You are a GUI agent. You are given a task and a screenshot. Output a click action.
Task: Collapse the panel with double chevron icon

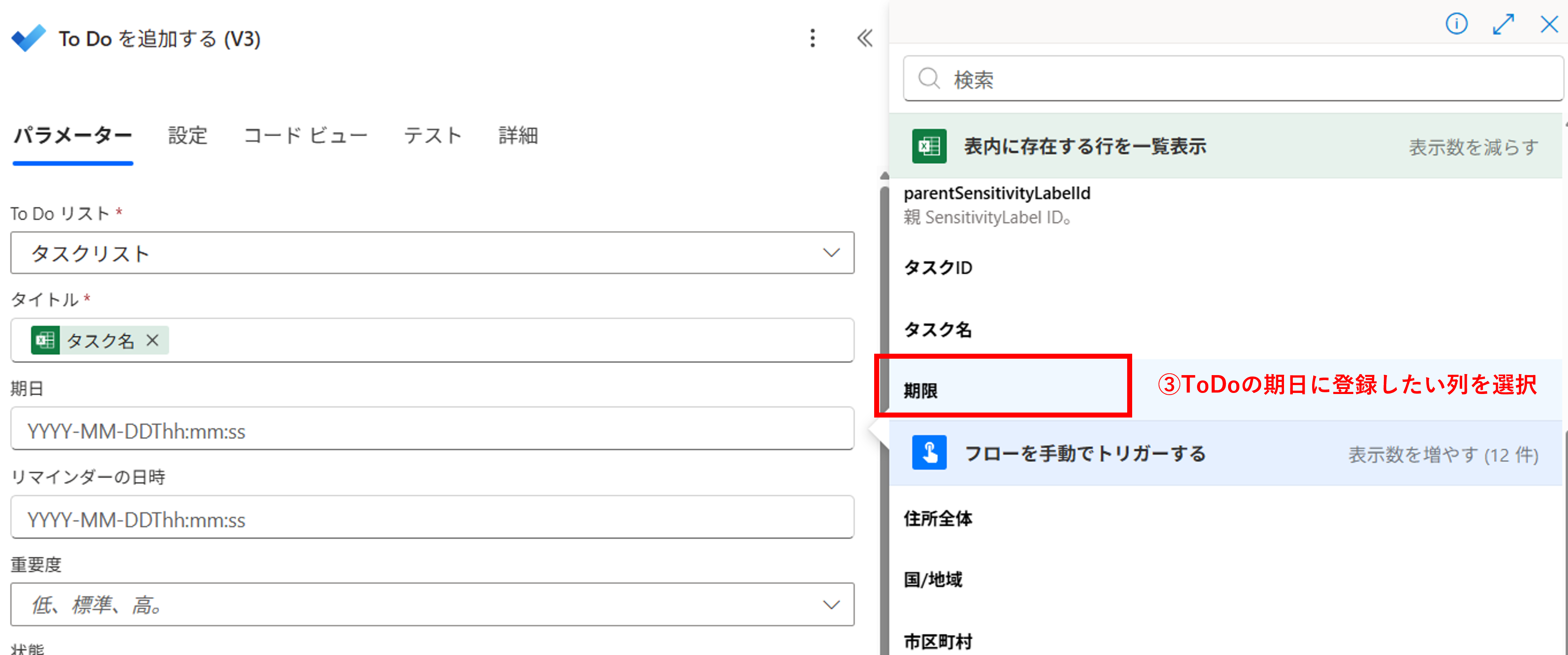click(864, 39)
